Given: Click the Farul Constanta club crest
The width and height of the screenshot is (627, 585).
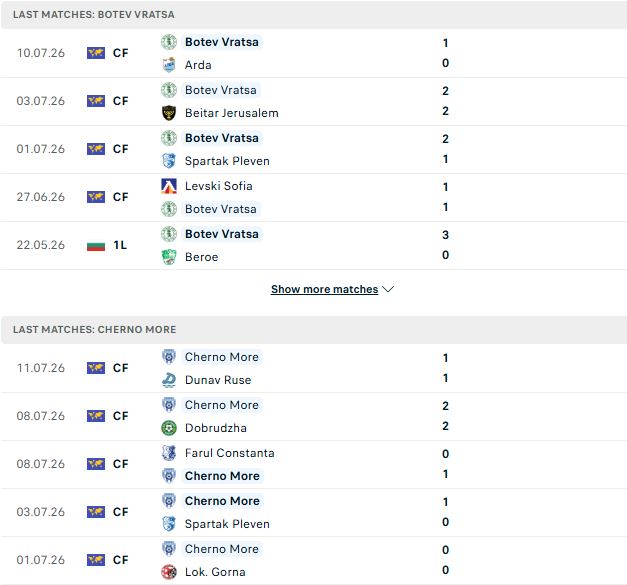Looking at the screenshot, I should tap(169, 453).
